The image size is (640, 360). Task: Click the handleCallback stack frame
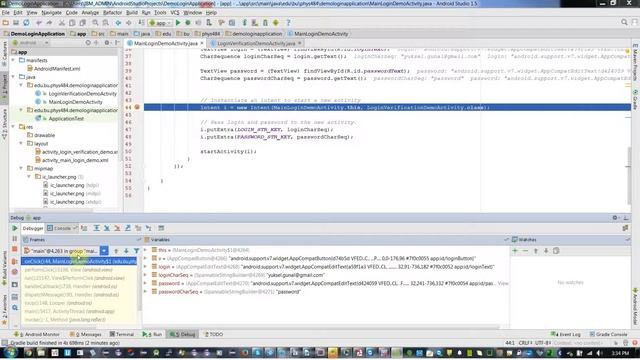[71, 286]
